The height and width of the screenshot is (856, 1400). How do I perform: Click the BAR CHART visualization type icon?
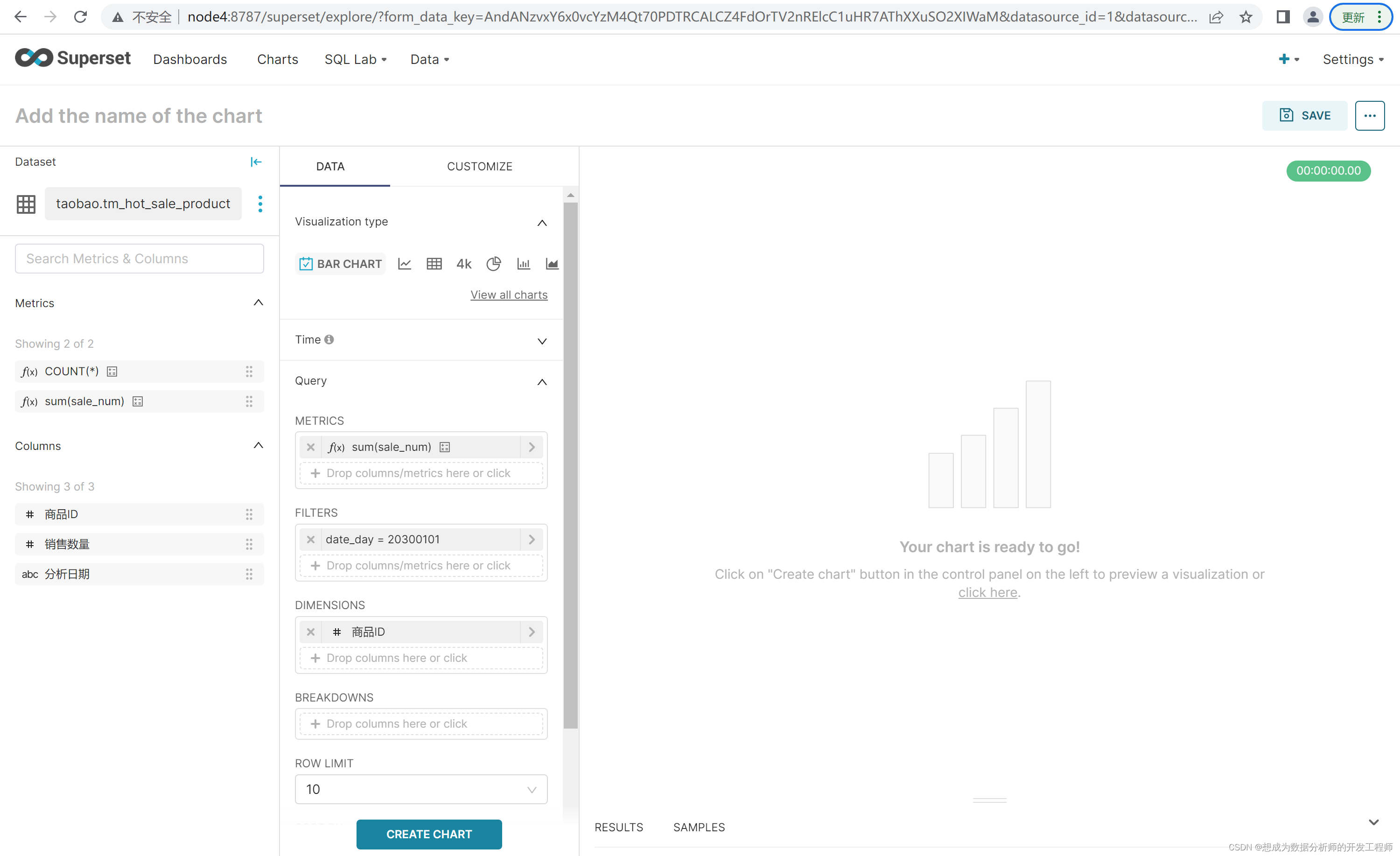(x=340, y=263)
